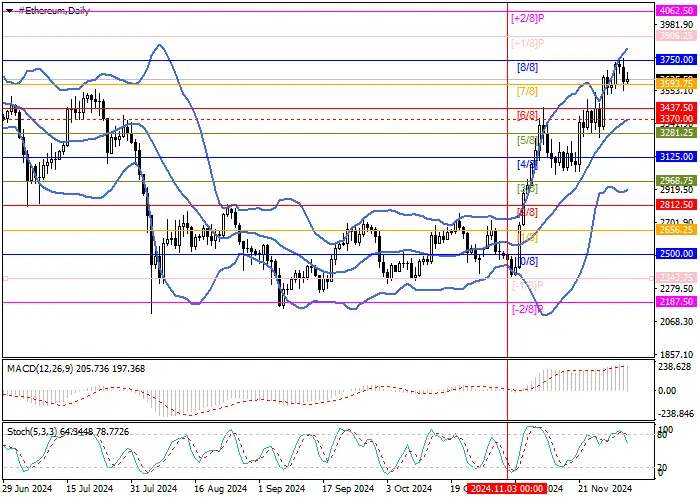Click the 3437.50 red price tag
Screen dimensions: 700x500
[676, 108]
